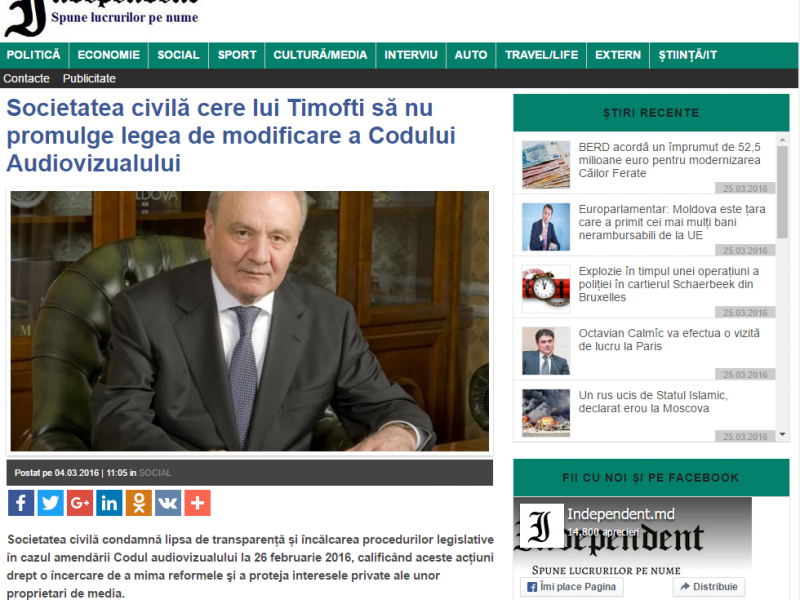Share article on Facebook icon
The width and height of the screenshot is (800, 600).
tap(21, 503)
